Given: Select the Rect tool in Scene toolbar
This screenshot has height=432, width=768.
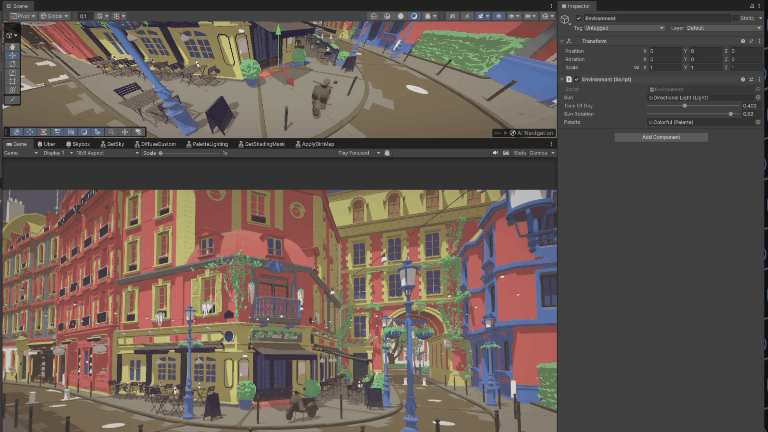Looking at the screenshot, I should [13, 82].
